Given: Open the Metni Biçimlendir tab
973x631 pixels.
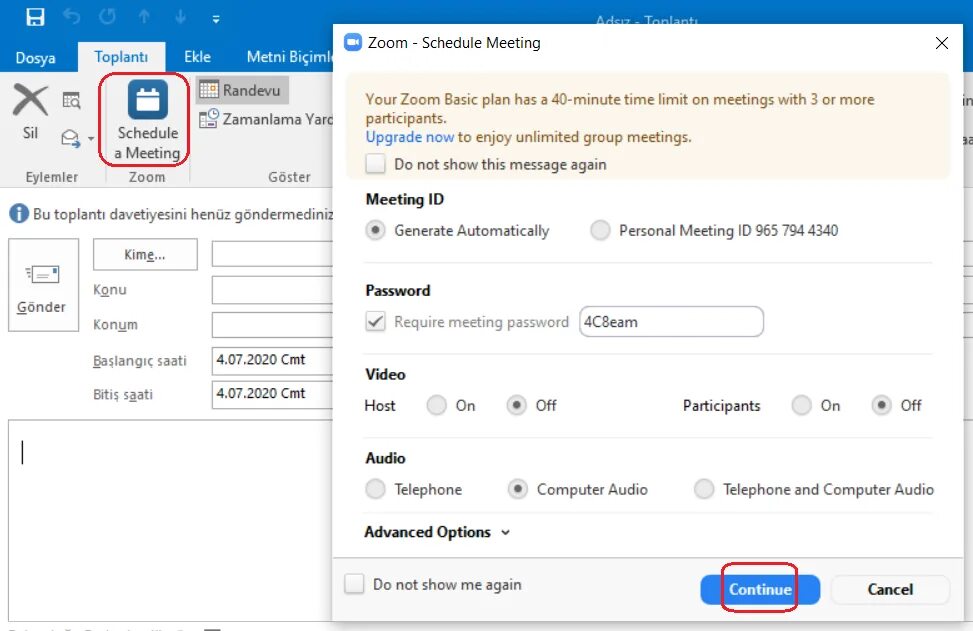Looking at the screenshot, I should click(x=289, y=57).
